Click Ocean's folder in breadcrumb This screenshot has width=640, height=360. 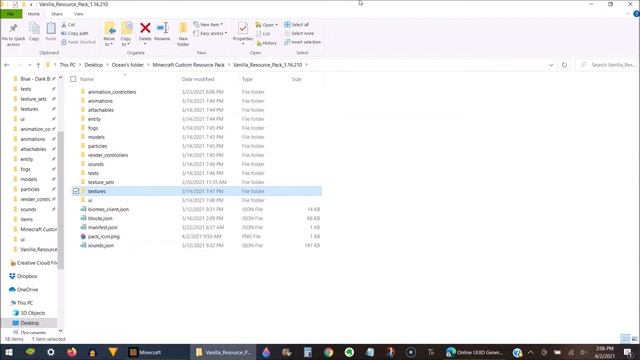(128, 65)
